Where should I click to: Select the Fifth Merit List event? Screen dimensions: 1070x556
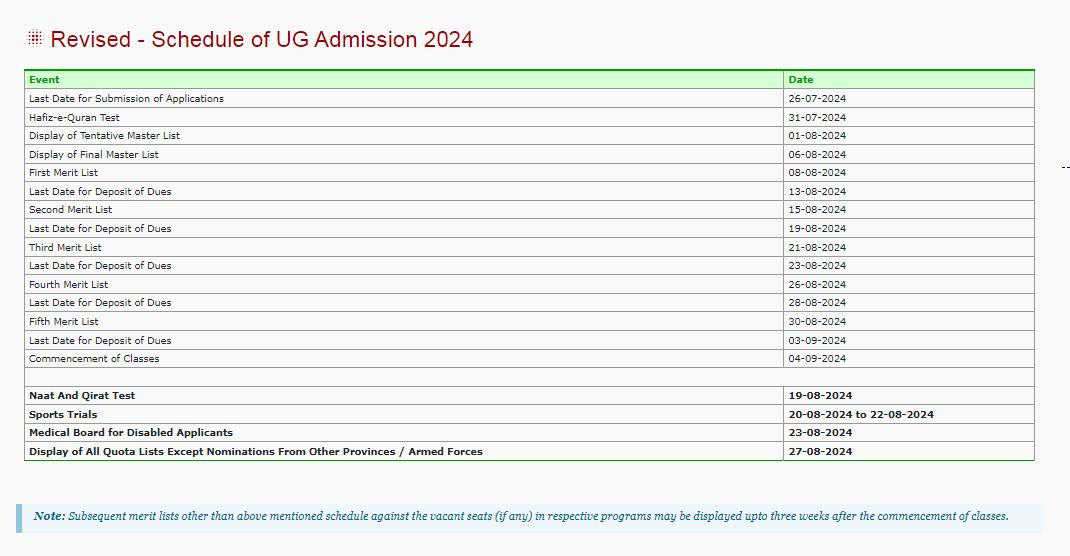63,321
